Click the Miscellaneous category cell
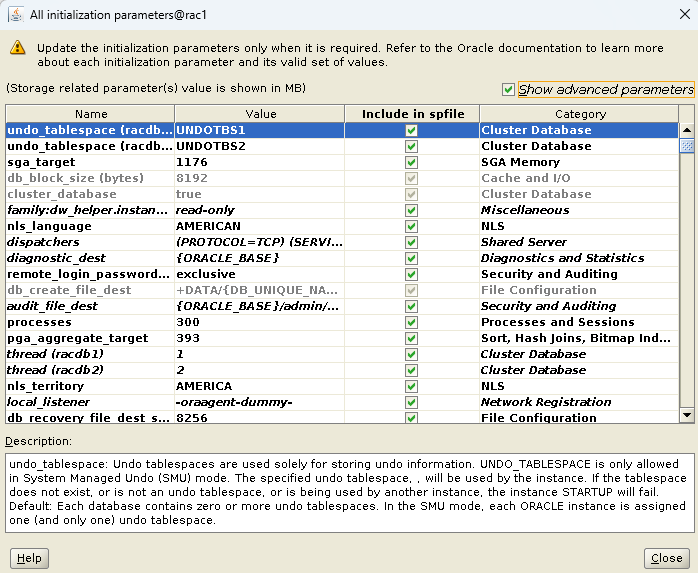Viewport: 698px width, 573px height. (x=579, y=211)
